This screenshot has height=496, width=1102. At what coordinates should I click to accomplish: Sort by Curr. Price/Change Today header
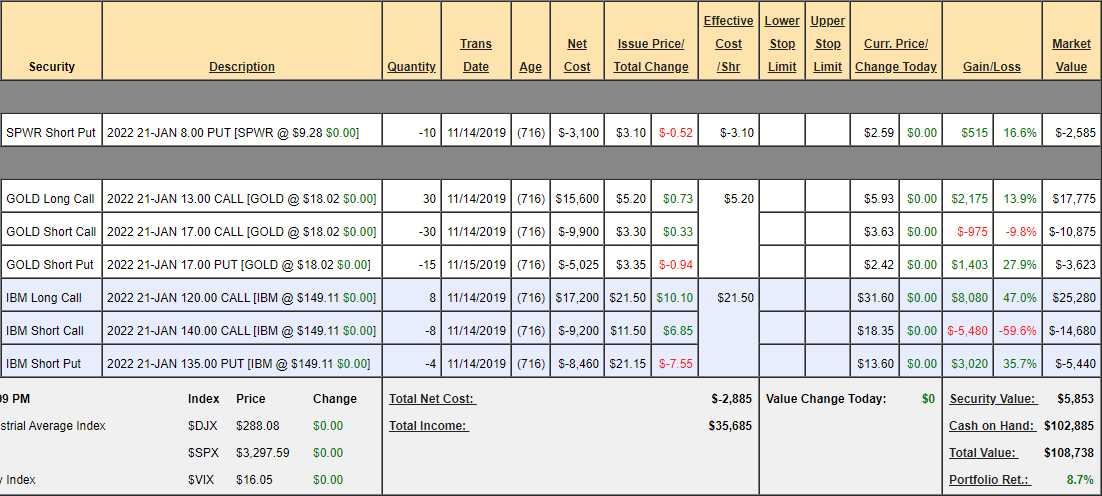coord(895,56)
